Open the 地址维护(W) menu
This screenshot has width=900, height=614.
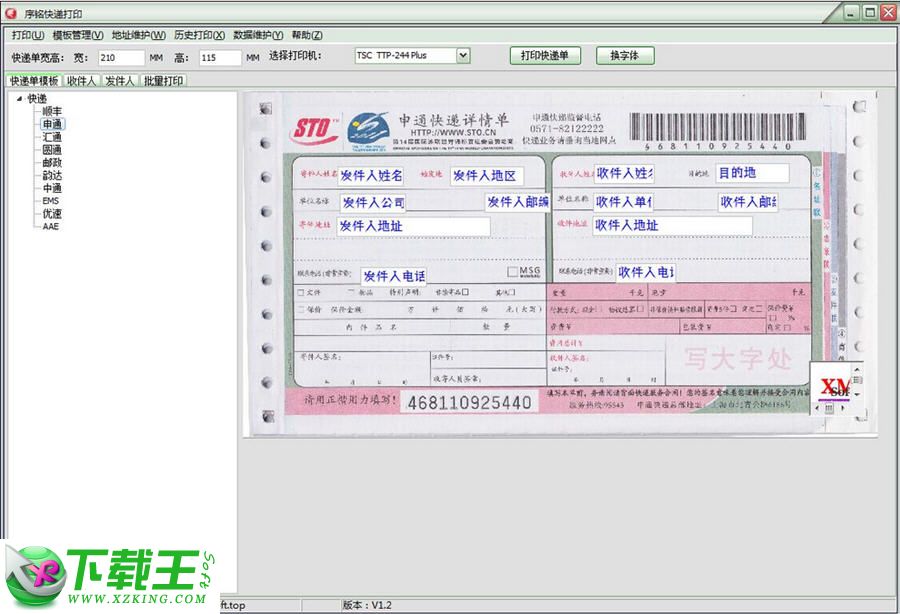138,35
